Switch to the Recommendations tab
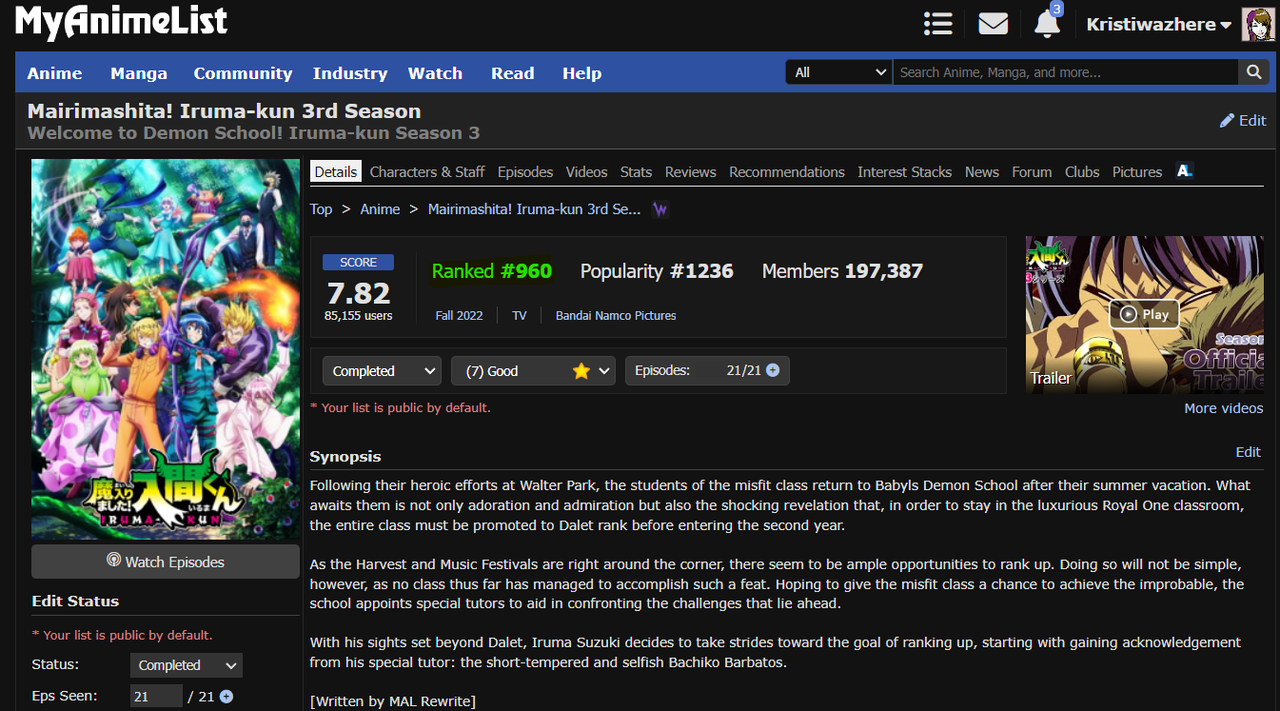This screenshot has width=1280, height=711. pyautogui.click(x=787, y=172)
